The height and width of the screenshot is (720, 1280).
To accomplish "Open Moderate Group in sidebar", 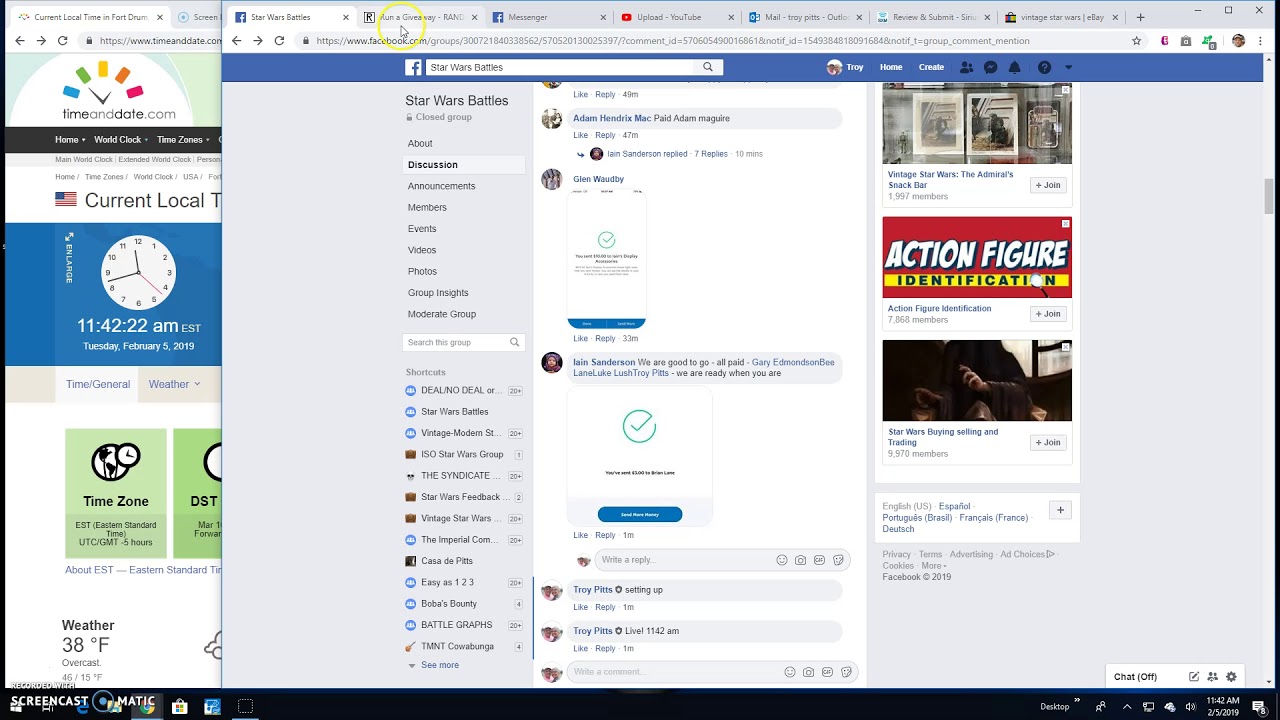I will point(442,314).
